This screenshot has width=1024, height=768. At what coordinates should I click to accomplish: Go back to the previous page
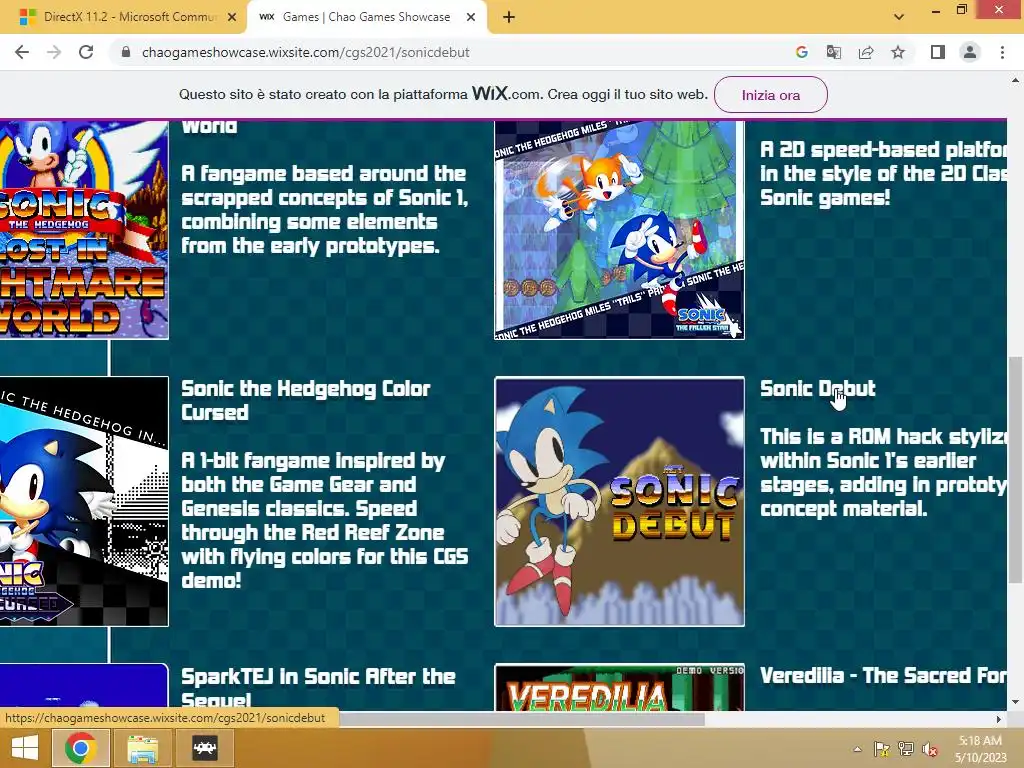tap(22, 52)
